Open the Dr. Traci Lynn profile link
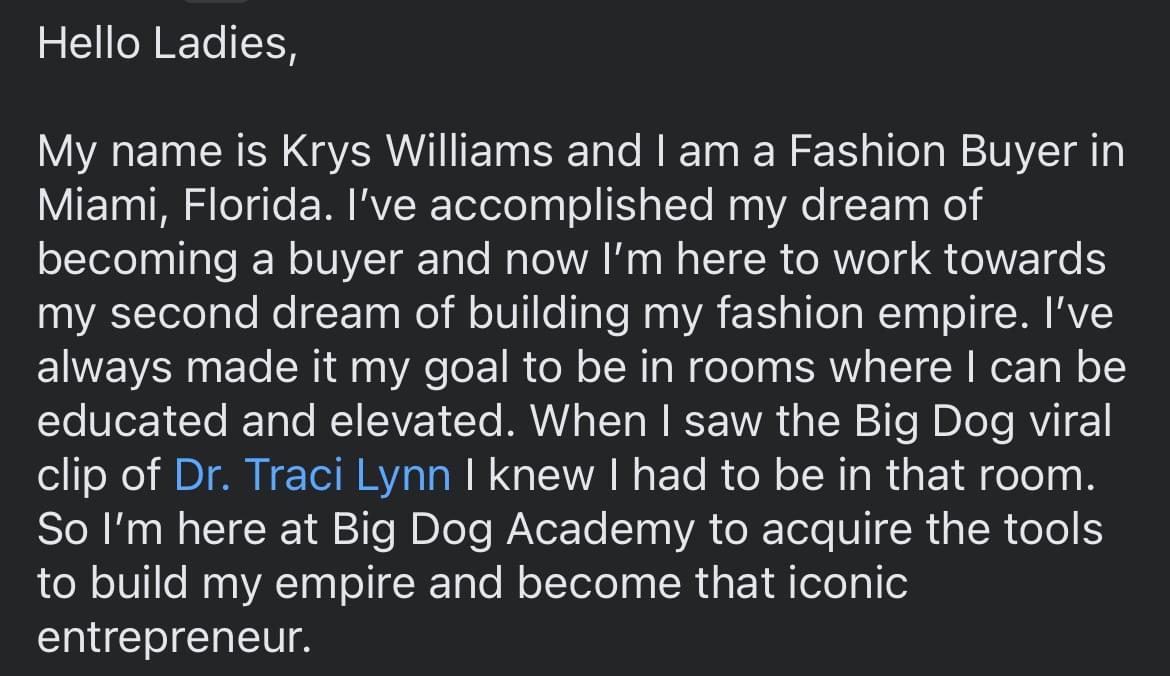 [x=312, y=475]
